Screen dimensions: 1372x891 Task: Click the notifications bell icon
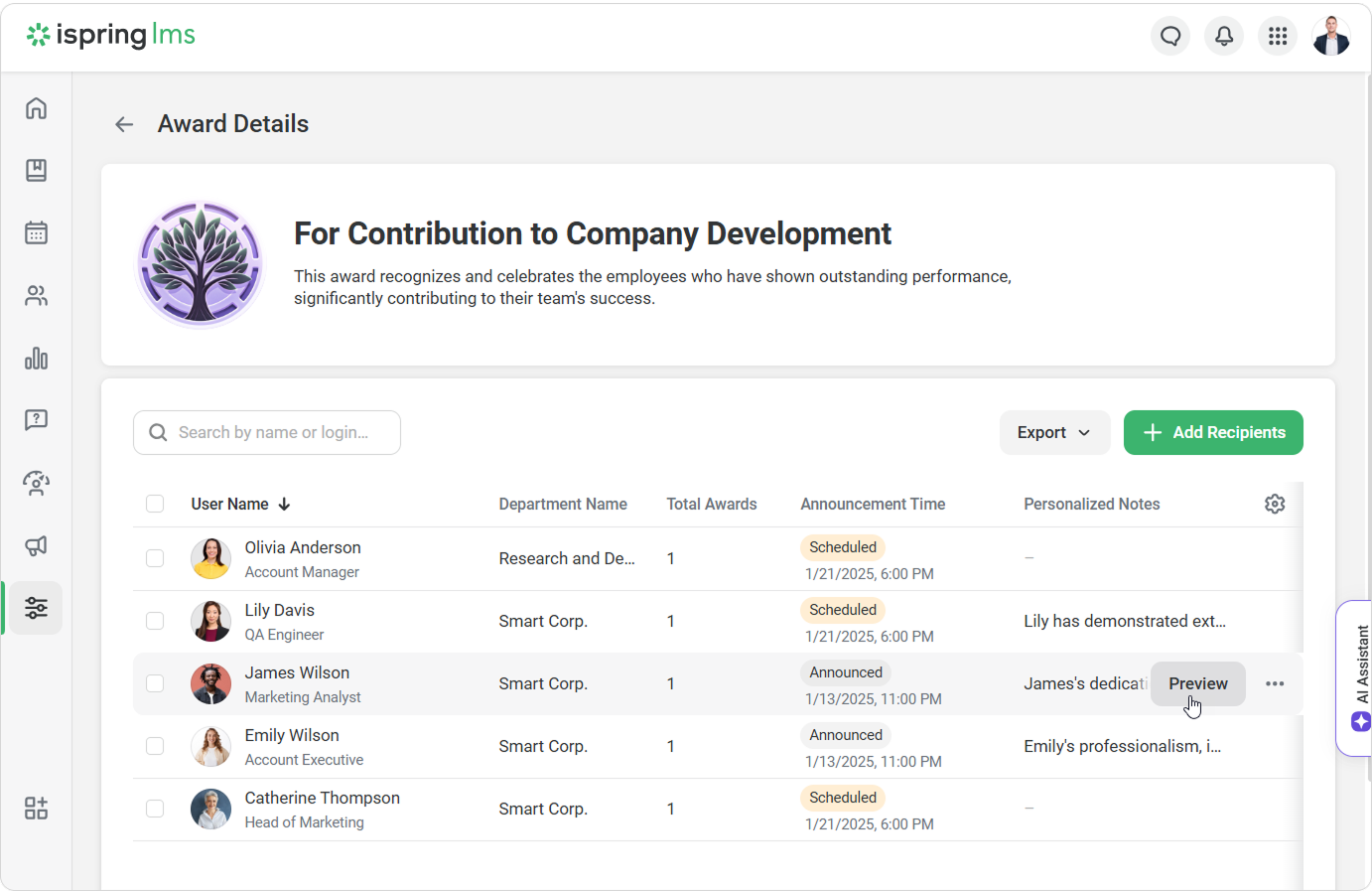tap(1224, 37)
